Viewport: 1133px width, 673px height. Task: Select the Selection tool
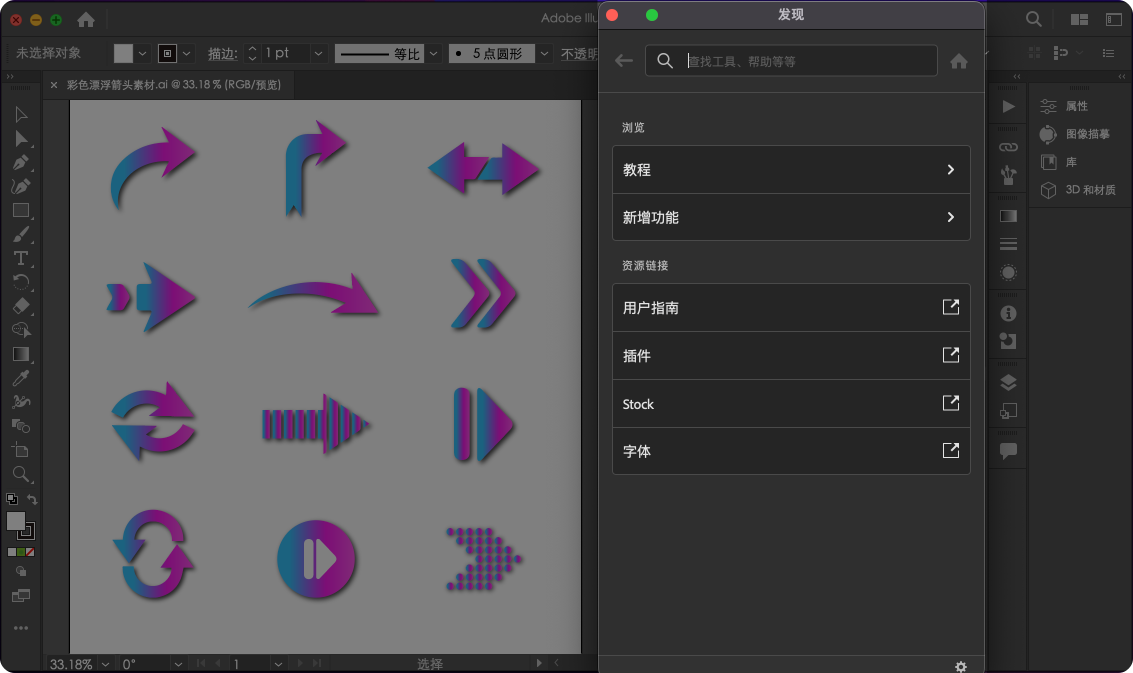click(x=21, y=113)
